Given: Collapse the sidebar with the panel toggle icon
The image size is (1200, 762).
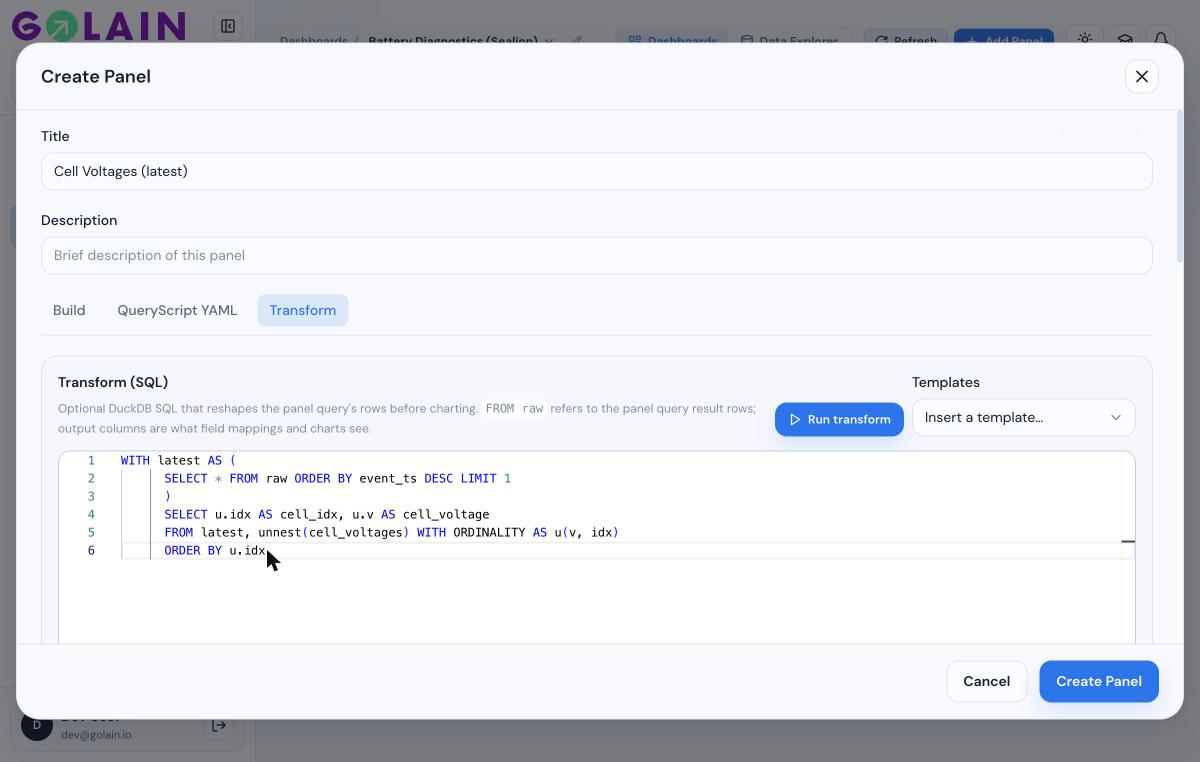Looking at the screenshot, I should coord(228,26).
